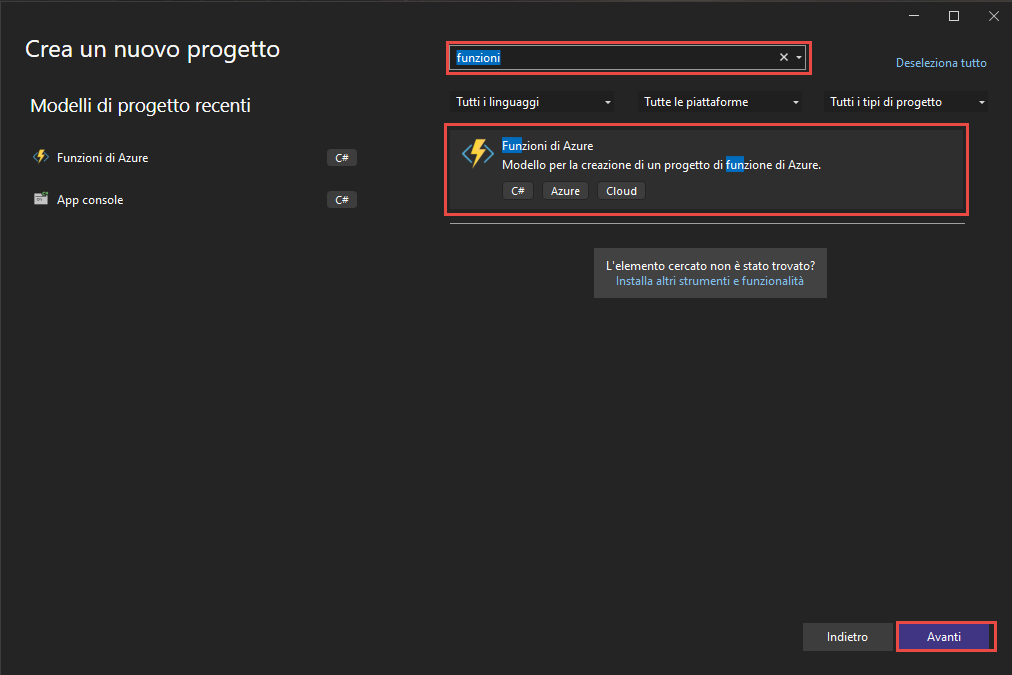Screen dimensions: 1012x675
Task: Open the Tutti i linguaggi dropdown
Action: pos(532,102)
